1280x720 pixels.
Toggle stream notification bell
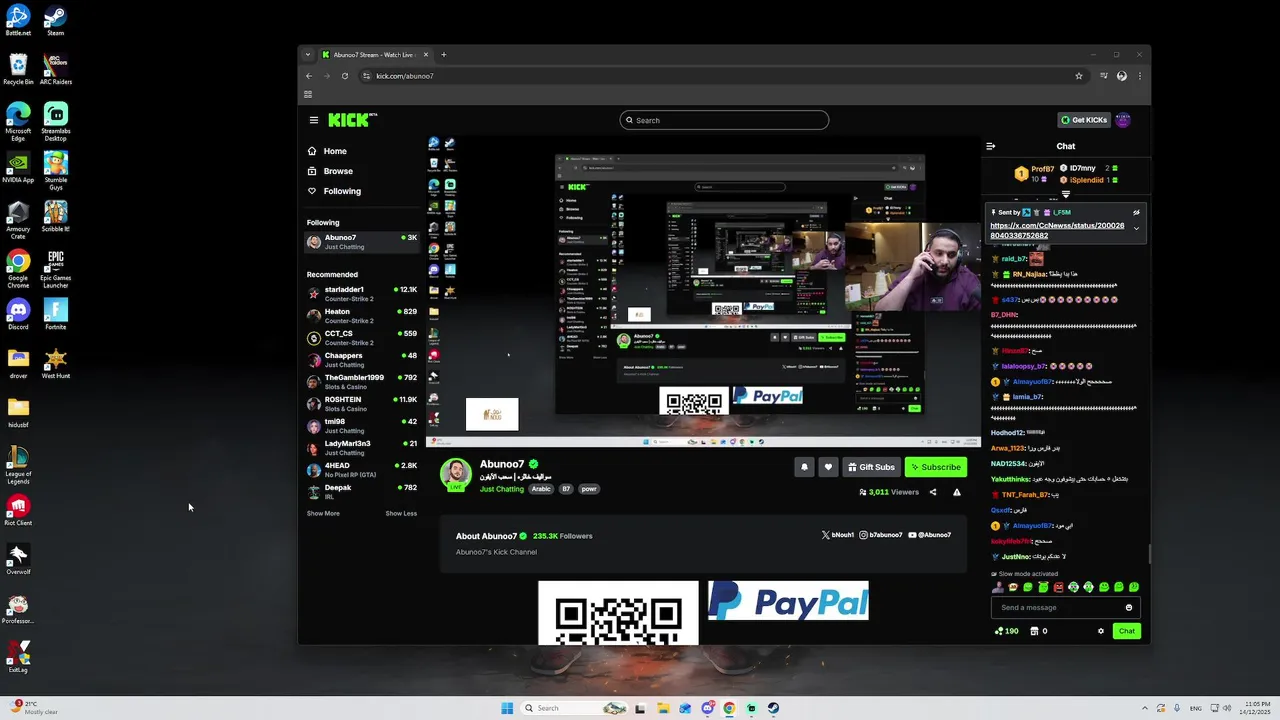pos(804,467)
